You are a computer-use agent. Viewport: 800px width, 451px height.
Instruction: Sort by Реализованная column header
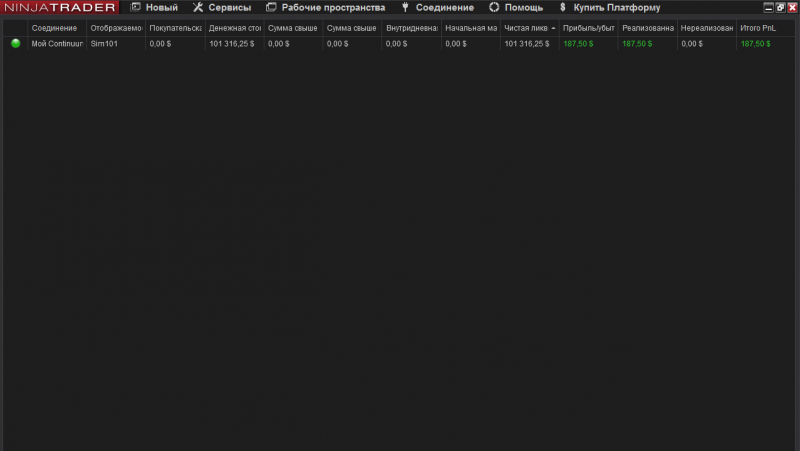tap(647, 28)
